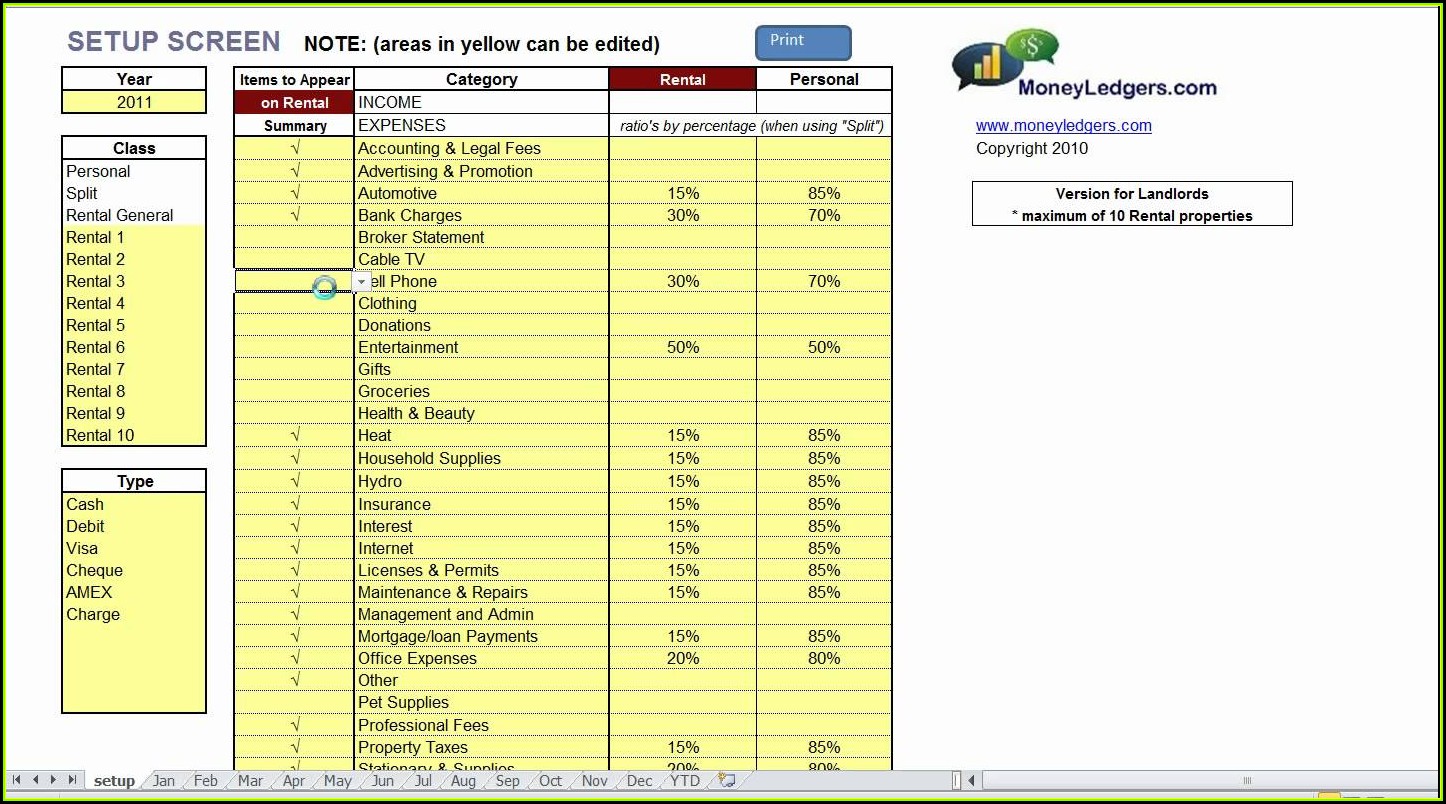Switch to the Jan sheet tab
This screenshot has height=804, width=1446.
[163, 781]
